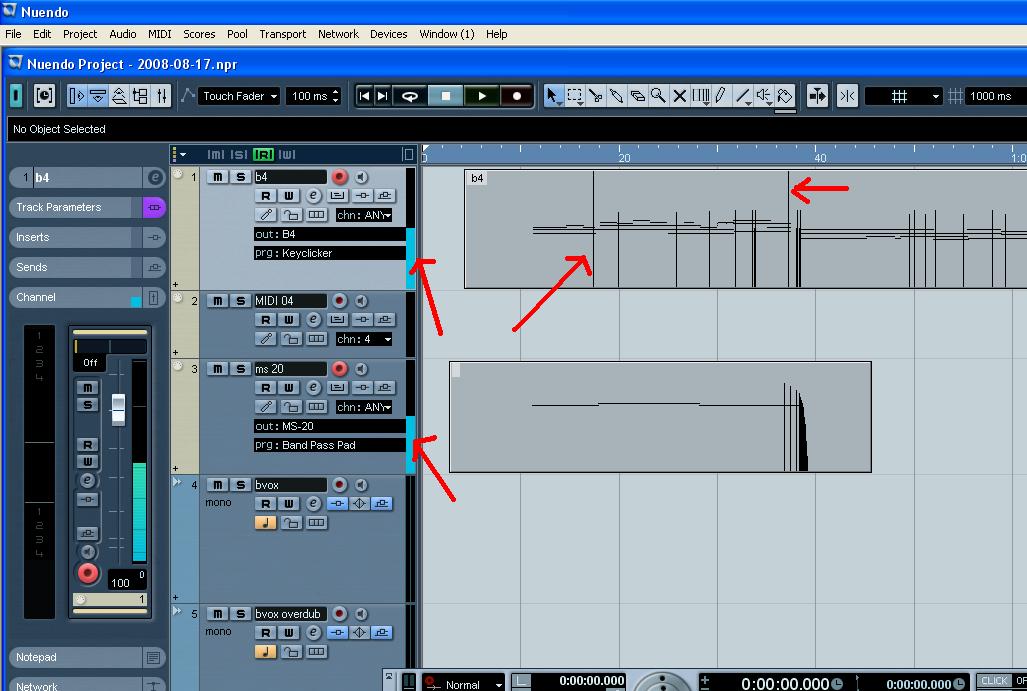Select the Split scissors tool

pos(596,96)
